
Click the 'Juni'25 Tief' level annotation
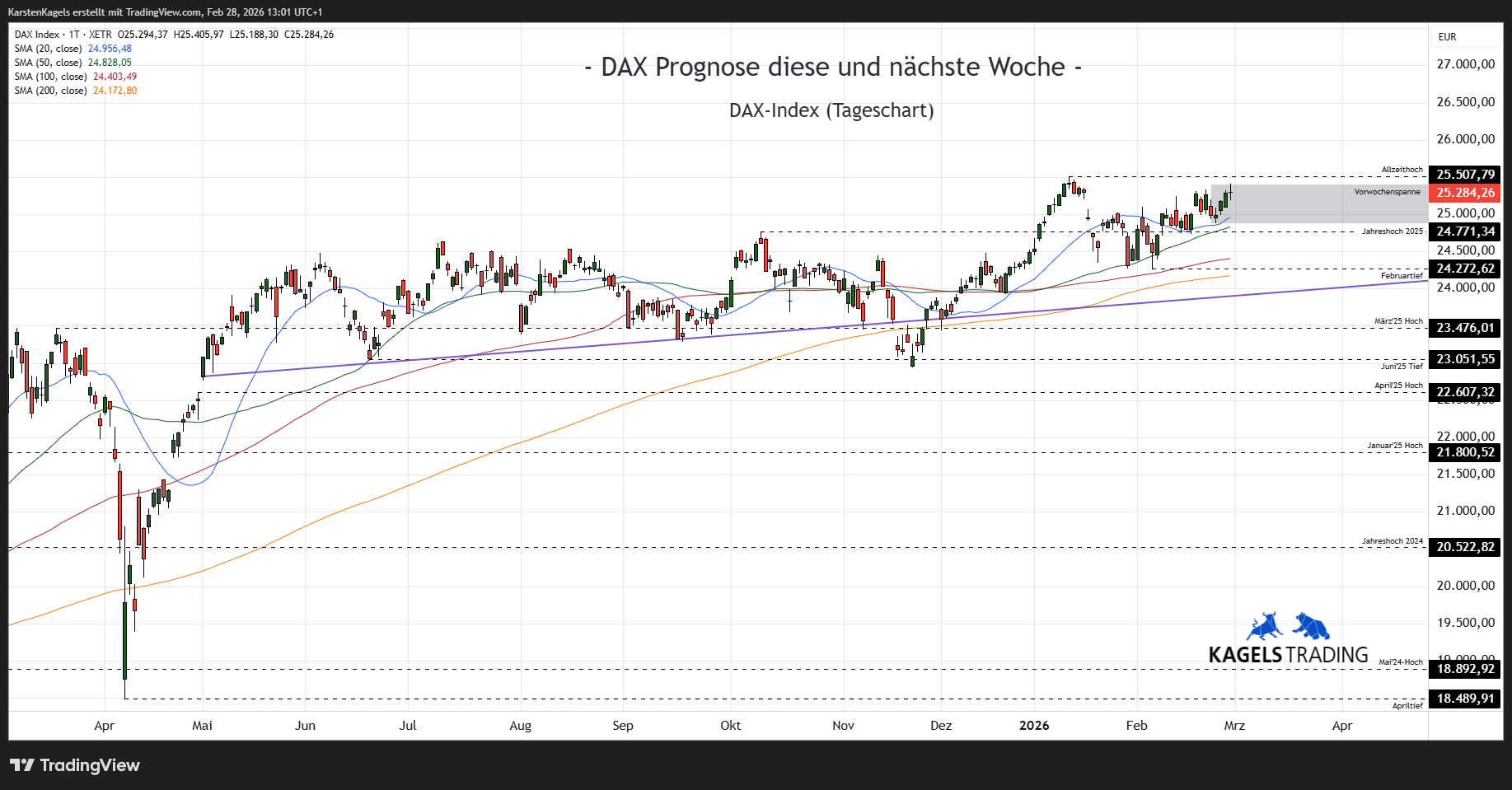pyautogui.click(x=1402, y=367)
